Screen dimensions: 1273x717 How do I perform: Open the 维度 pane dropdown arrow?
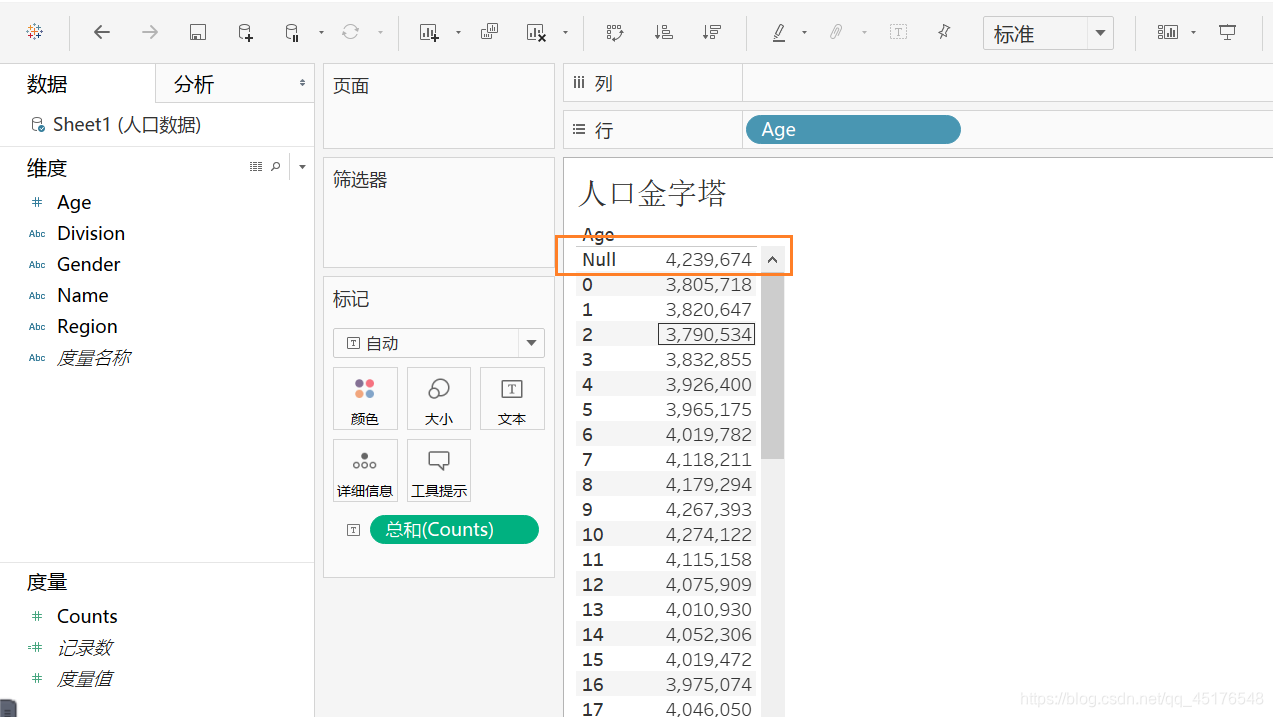click(302, 167)
